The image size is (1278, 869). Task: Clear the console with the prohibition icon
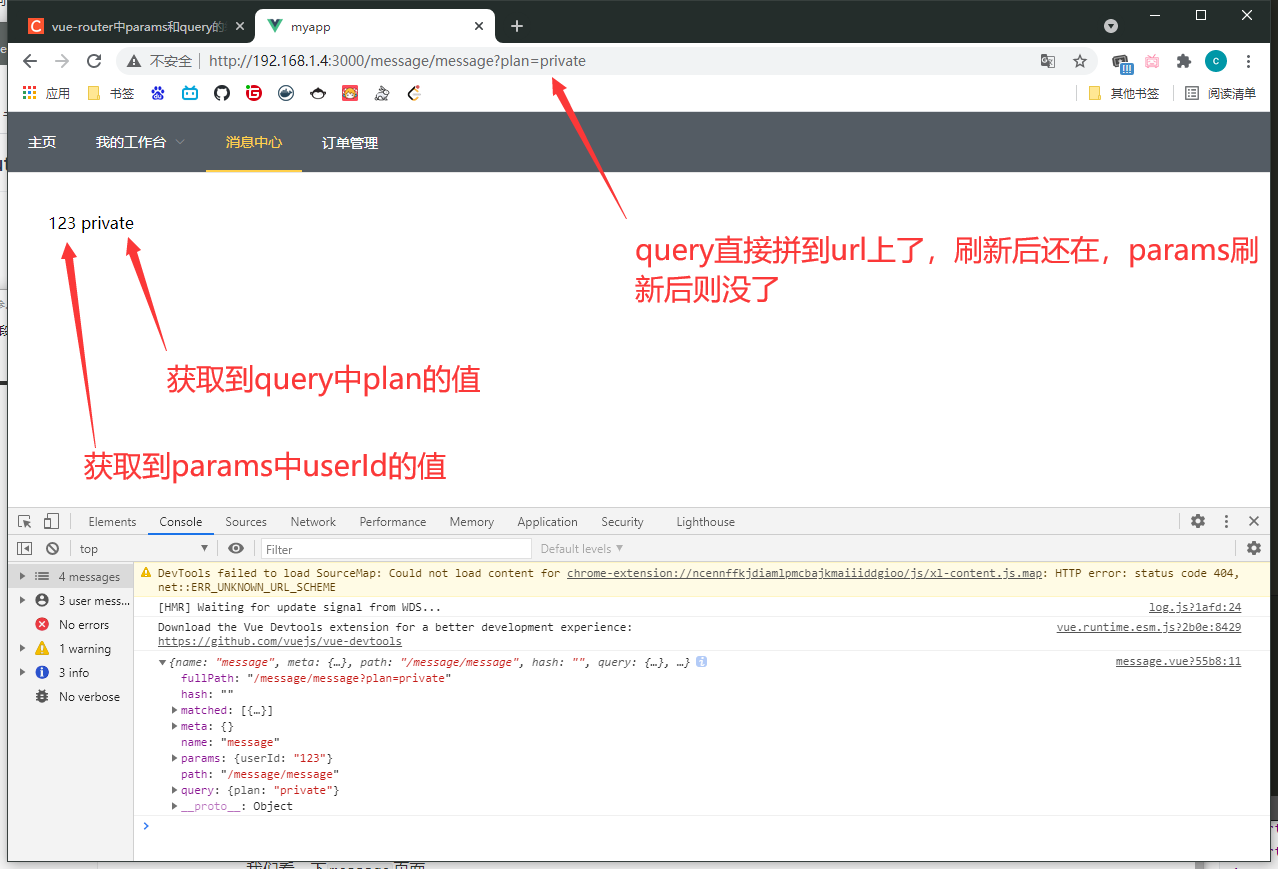[x=53, y=548]
